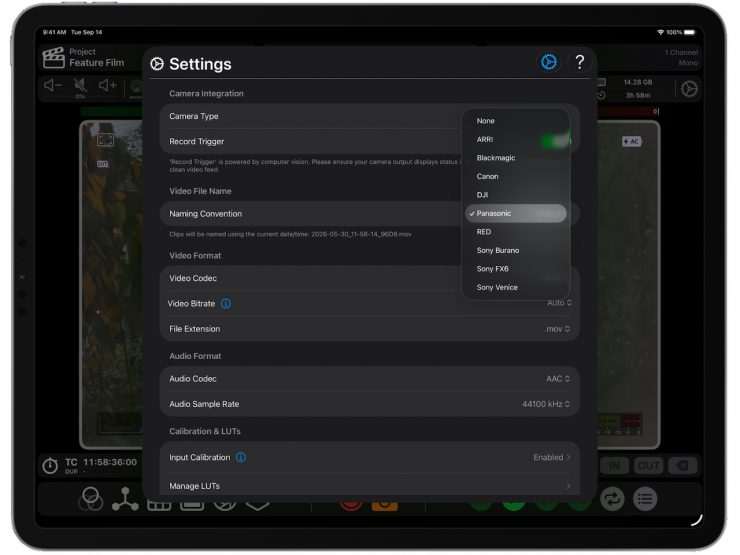Click the 9:41 AM clock in status bar
This screenshot has height=555, width=740.
click(54, 32)
